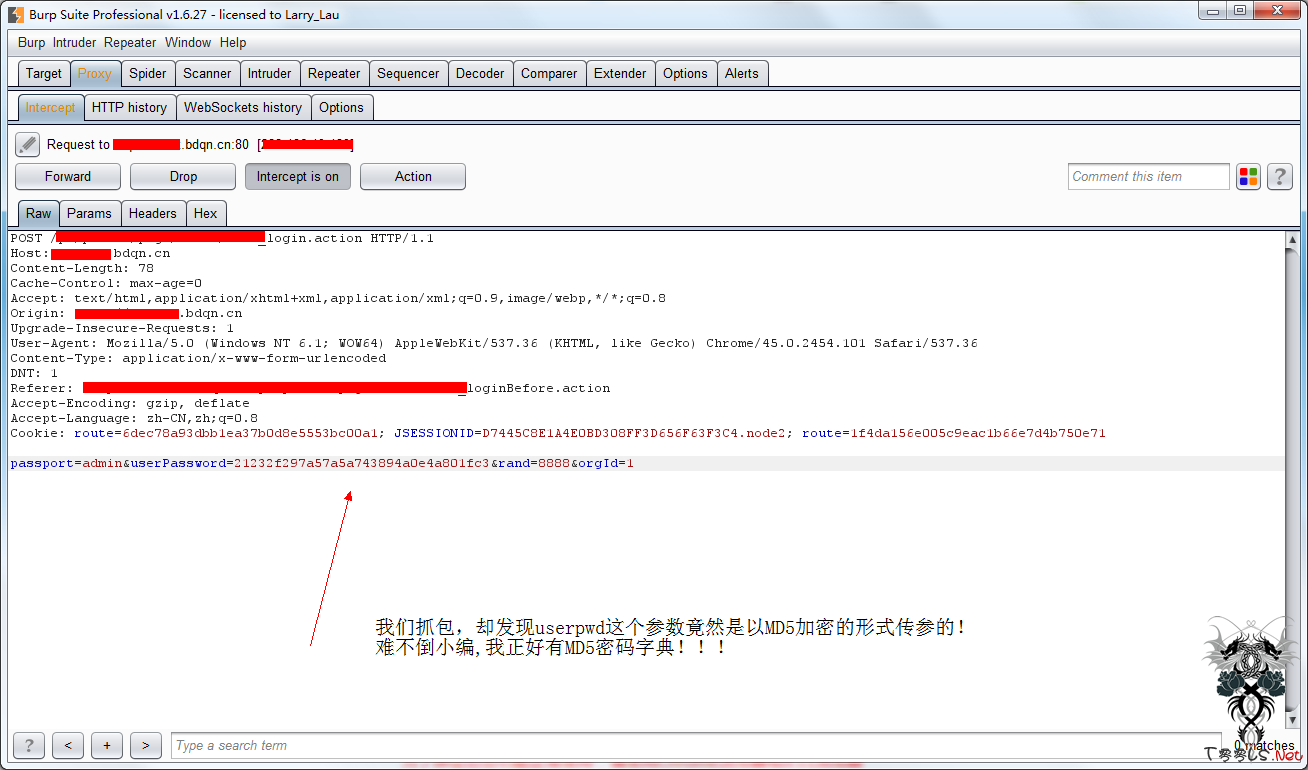Switch to the Extender tab
Screen dimensions: 1308x770
[620, 73]
